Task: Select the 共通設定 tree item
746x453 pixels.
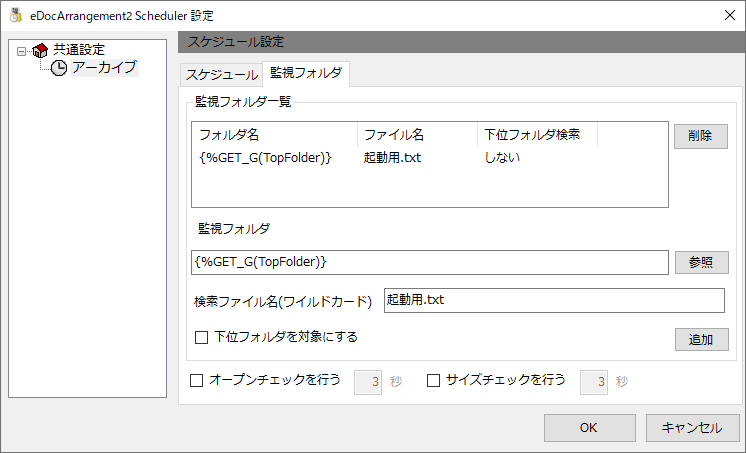Action: coord(79,49)
